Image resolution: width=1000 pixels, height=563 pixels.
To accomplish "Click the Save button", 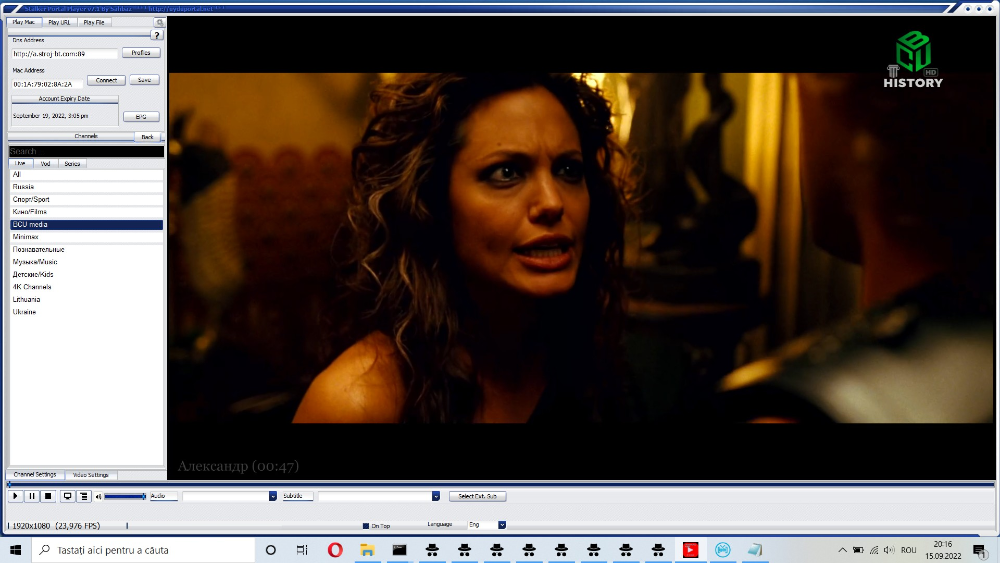I will click(x=144, y=80).
